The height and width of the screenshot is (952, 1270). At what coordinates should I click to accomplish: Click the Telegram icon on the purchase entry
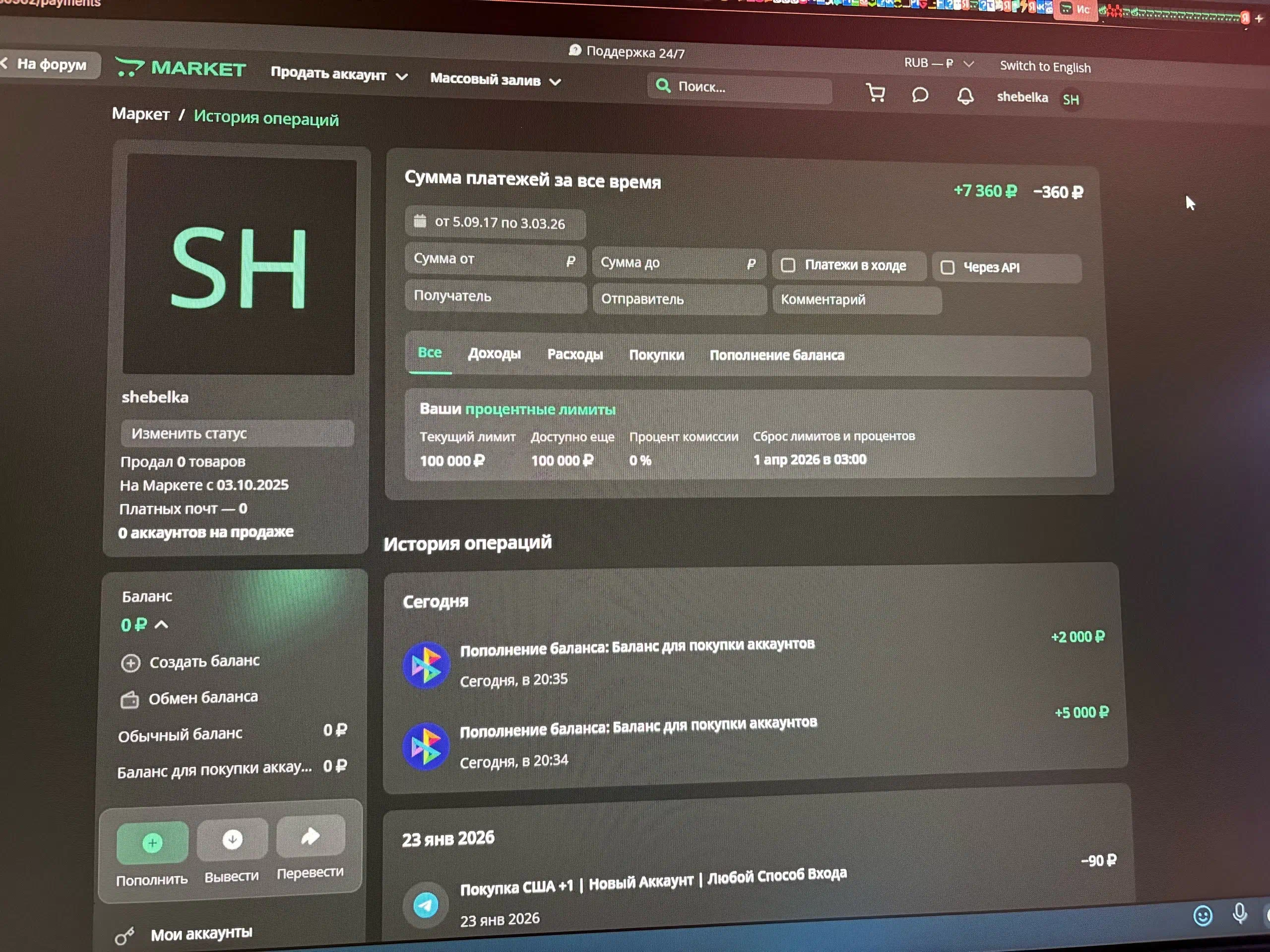click(426, 905)
